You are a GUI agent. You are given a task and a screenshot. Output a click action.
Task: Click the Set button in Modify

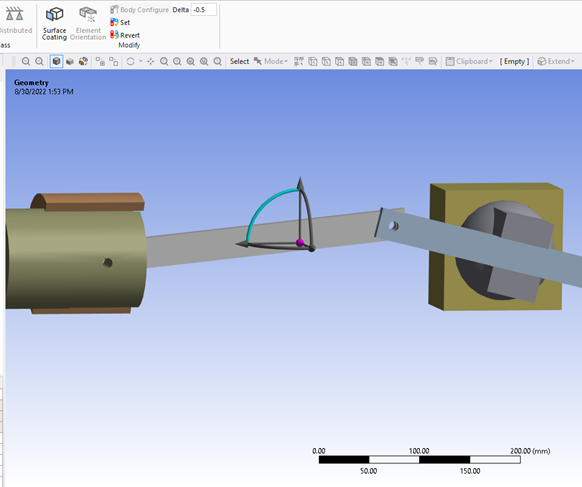tap(120, 22)
